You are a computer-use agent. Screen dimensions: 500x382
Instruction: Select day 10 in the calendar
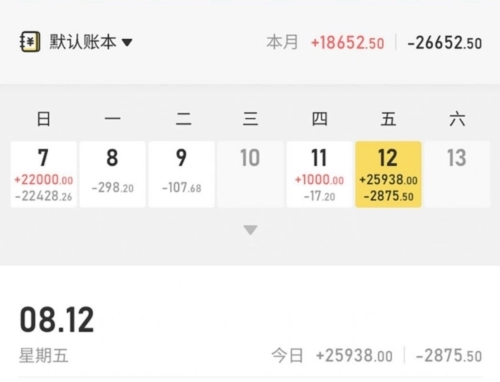250,174
